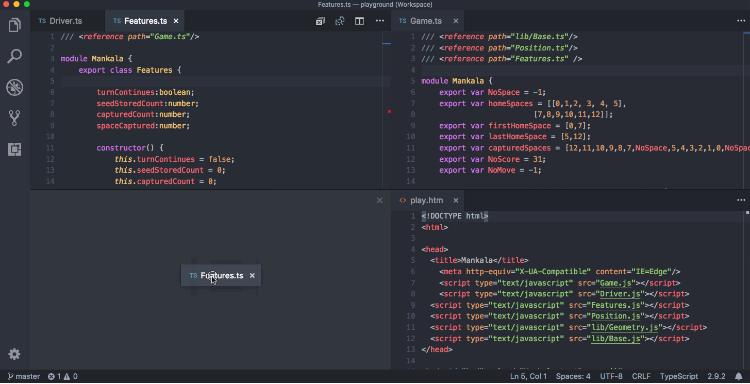Close the dragged Features.ts tab
750x384 pixels.
point(252,275)
